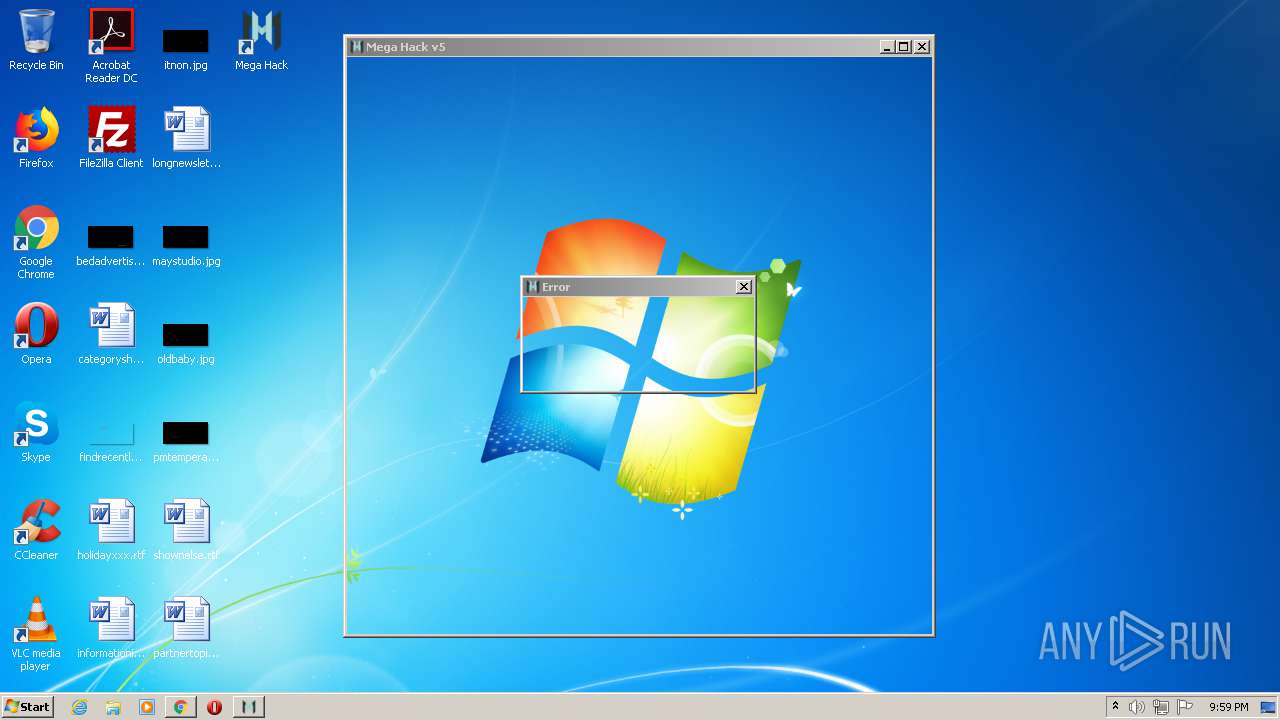
Task: Open Skype desktop shortcut
Action: click(x=36, y=432)
